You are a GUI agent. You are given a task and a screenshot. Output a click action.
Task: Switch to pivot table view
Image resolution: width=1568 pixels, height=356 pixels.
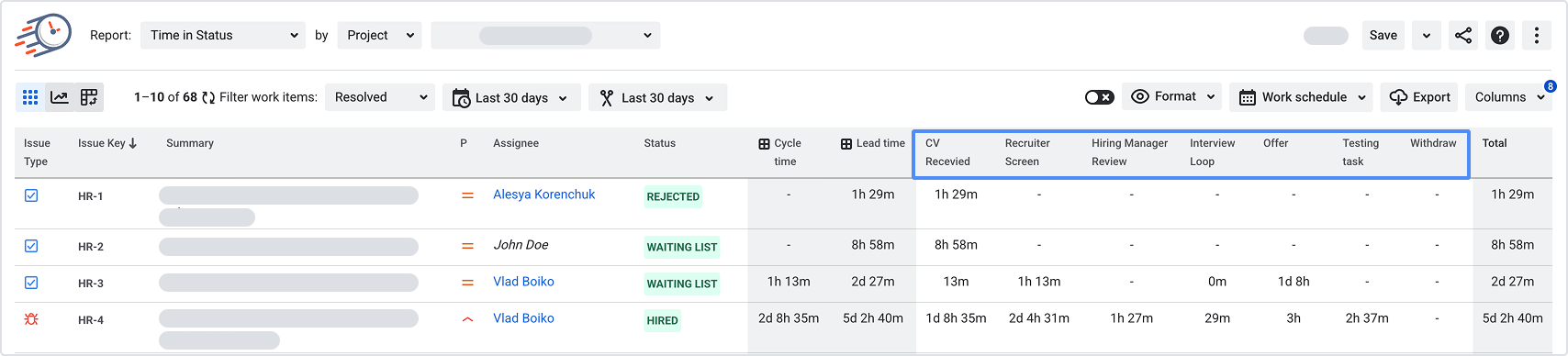point(89,97)
